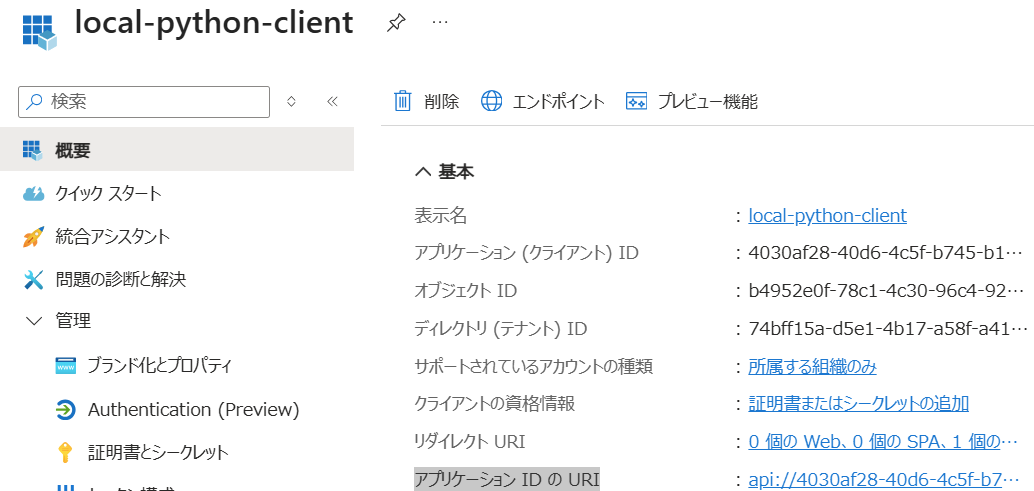Click クライアントの資格情報 label
The height and width of the screenshot is (491, 1034).
click(495, 403)
